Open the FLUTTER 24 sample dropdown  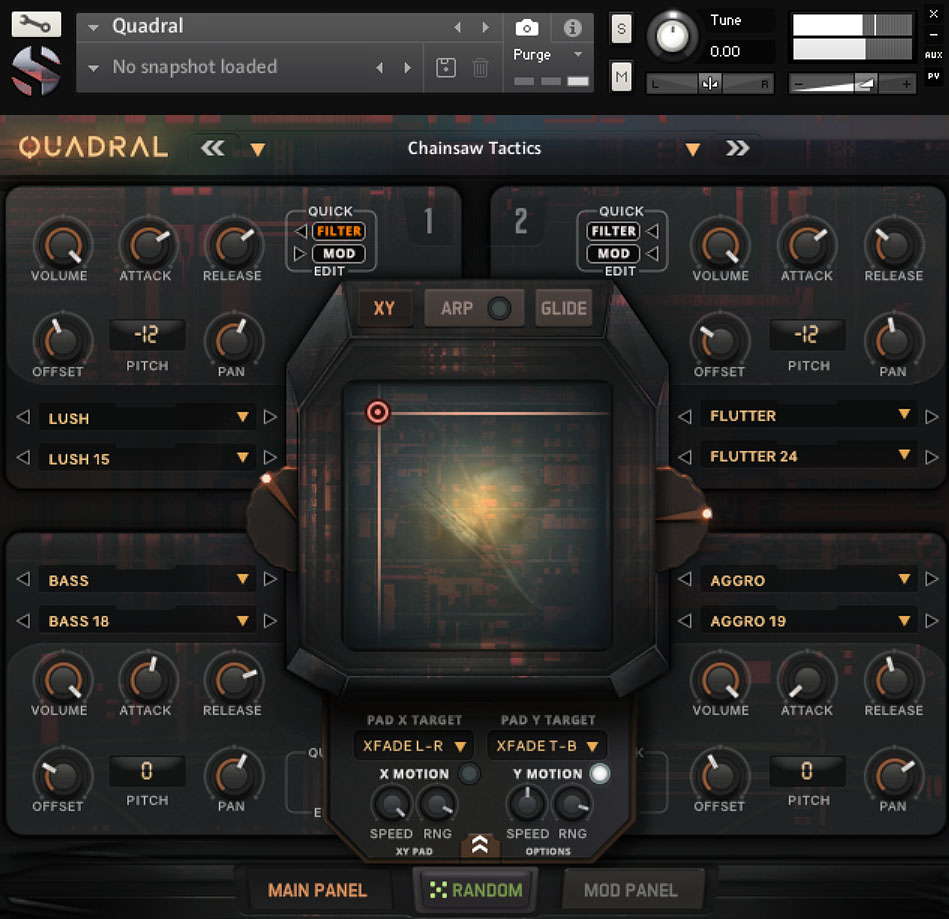[904, 455]
